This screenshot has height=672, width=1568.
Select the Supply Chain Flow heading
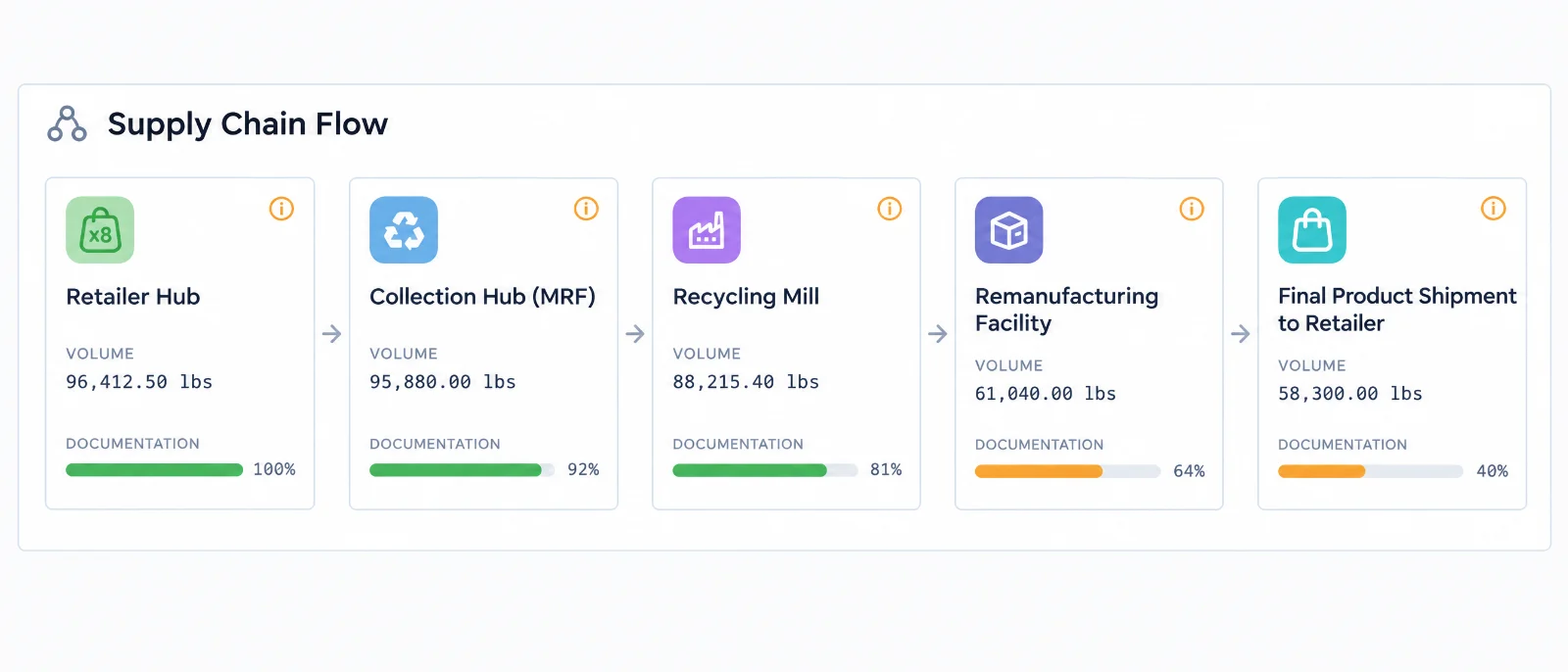[248, 124]
